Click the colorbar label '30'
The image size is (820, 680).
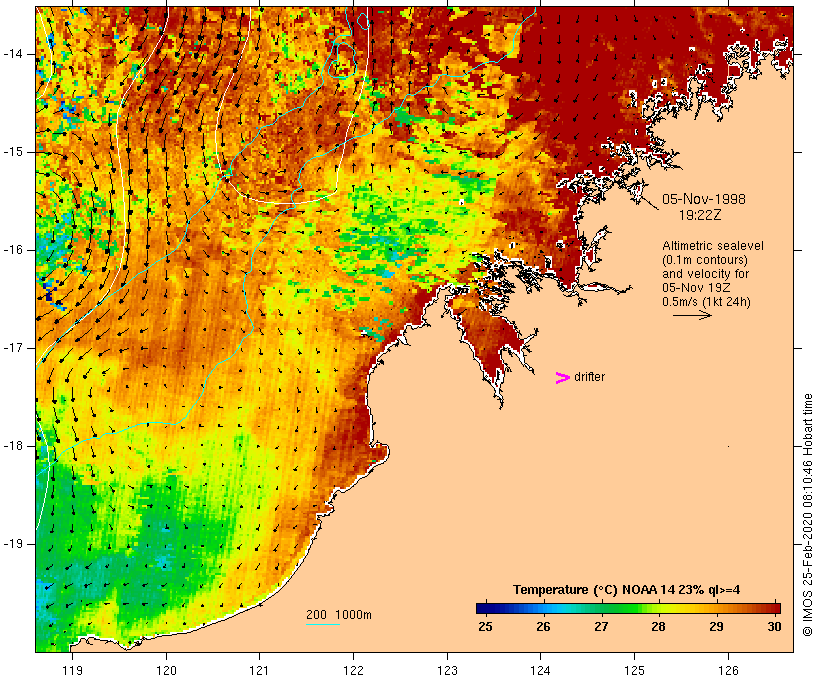(x=775, y=626)
